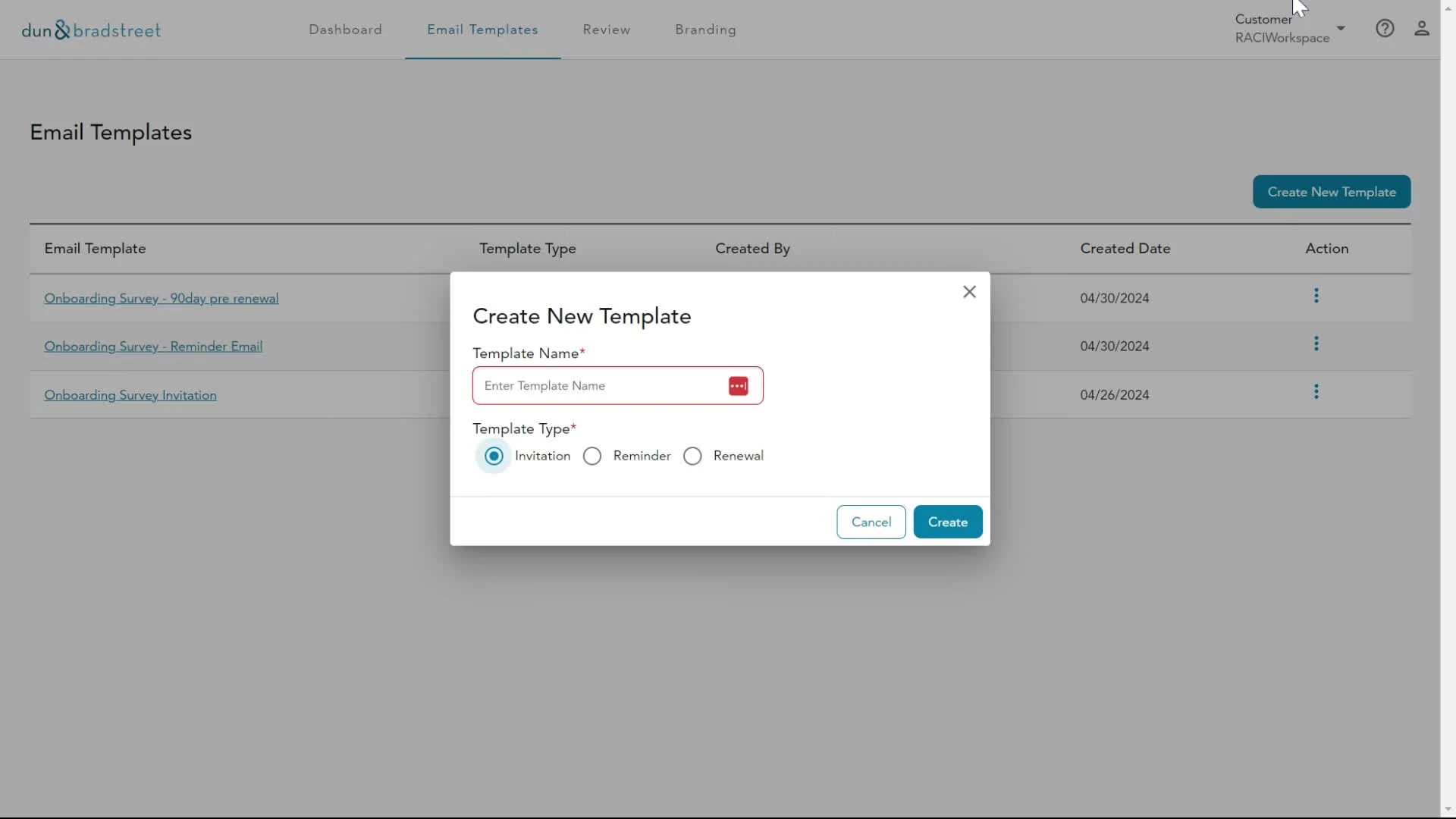Switch to the Review tab
The height and width of the screenshot is (819, 1456).
607,30
